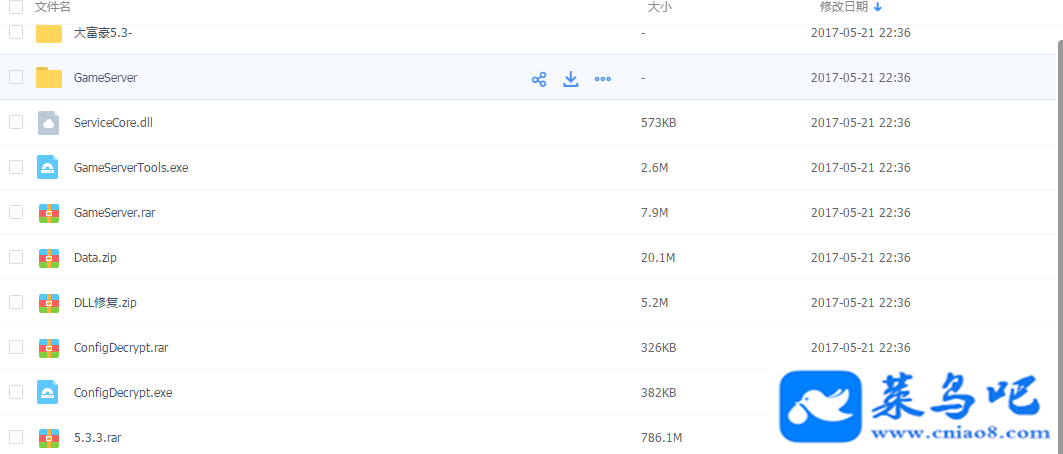
Task: Tick the GameServer.rar checkbox
Action: point(16,212)
